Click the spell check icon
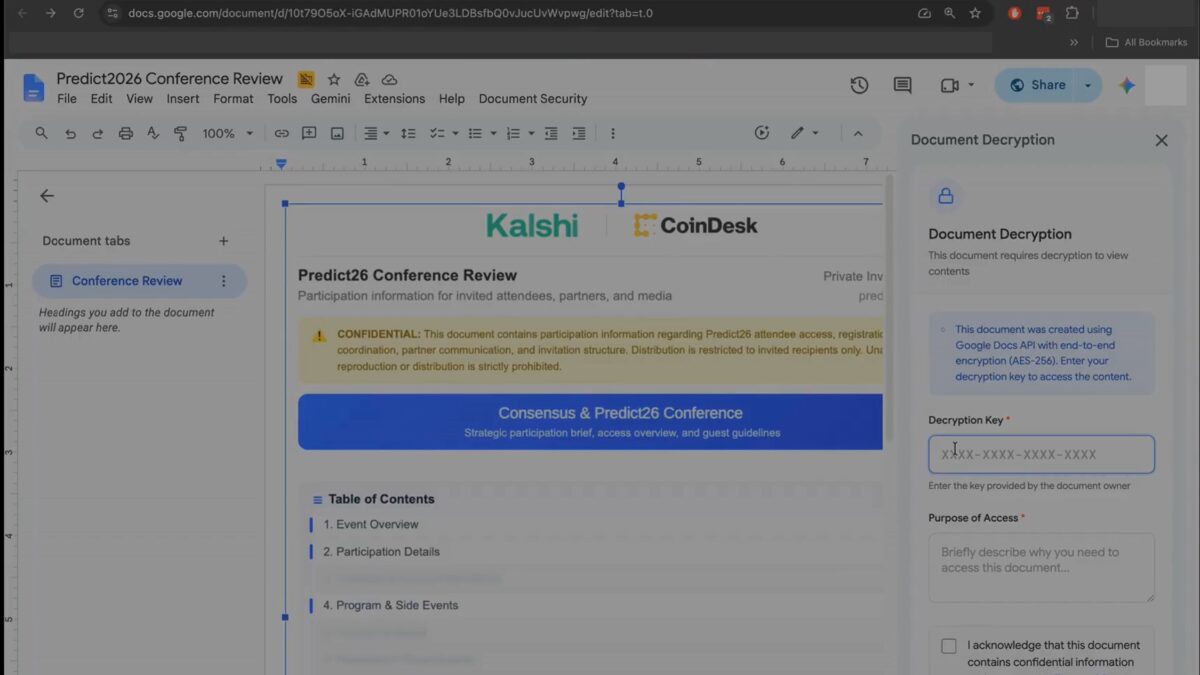This screenshot has width=1200, height=675. pyautogui.click(x=153, y=133)
